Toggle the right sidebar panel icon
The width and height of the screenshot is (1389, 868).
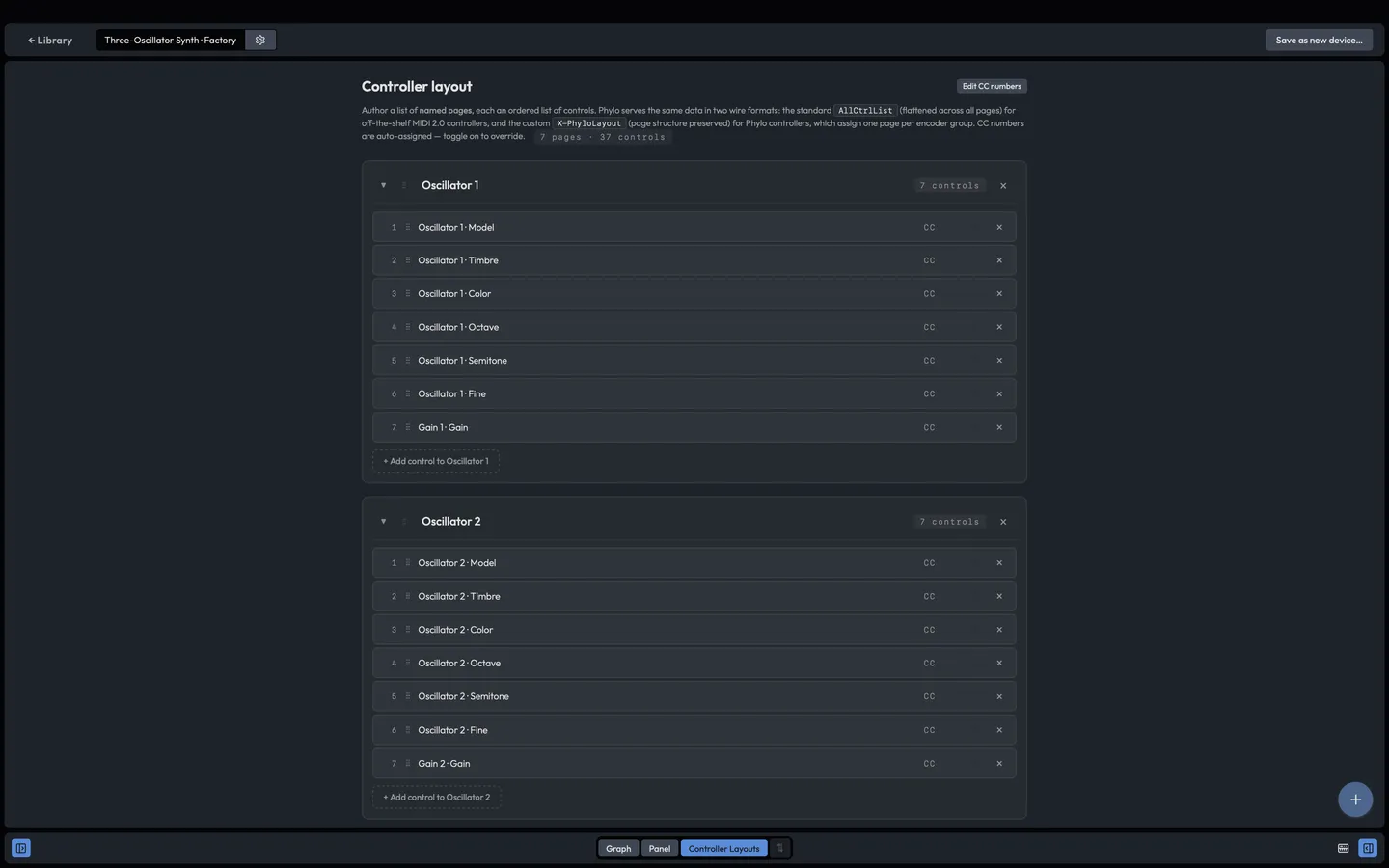pos(1368,848)
